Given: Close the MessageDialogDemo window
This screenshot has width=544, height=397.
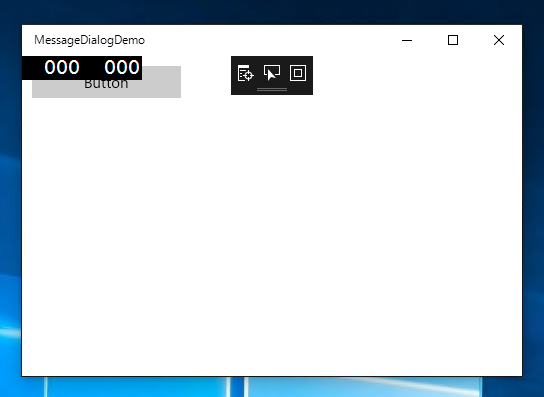Looking at the screenshot, I should click(499, 40).
